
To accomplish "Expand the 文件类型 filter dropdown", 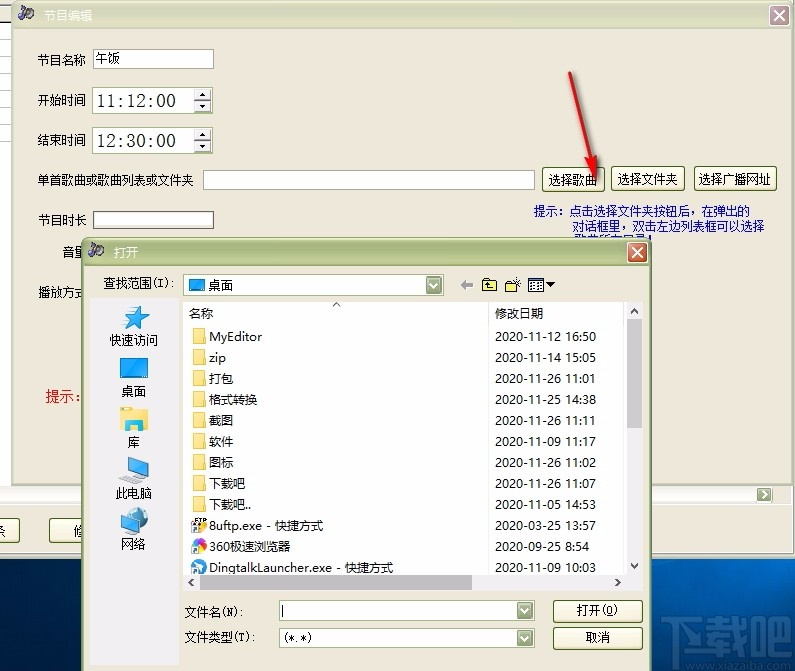I will [525, 638].
